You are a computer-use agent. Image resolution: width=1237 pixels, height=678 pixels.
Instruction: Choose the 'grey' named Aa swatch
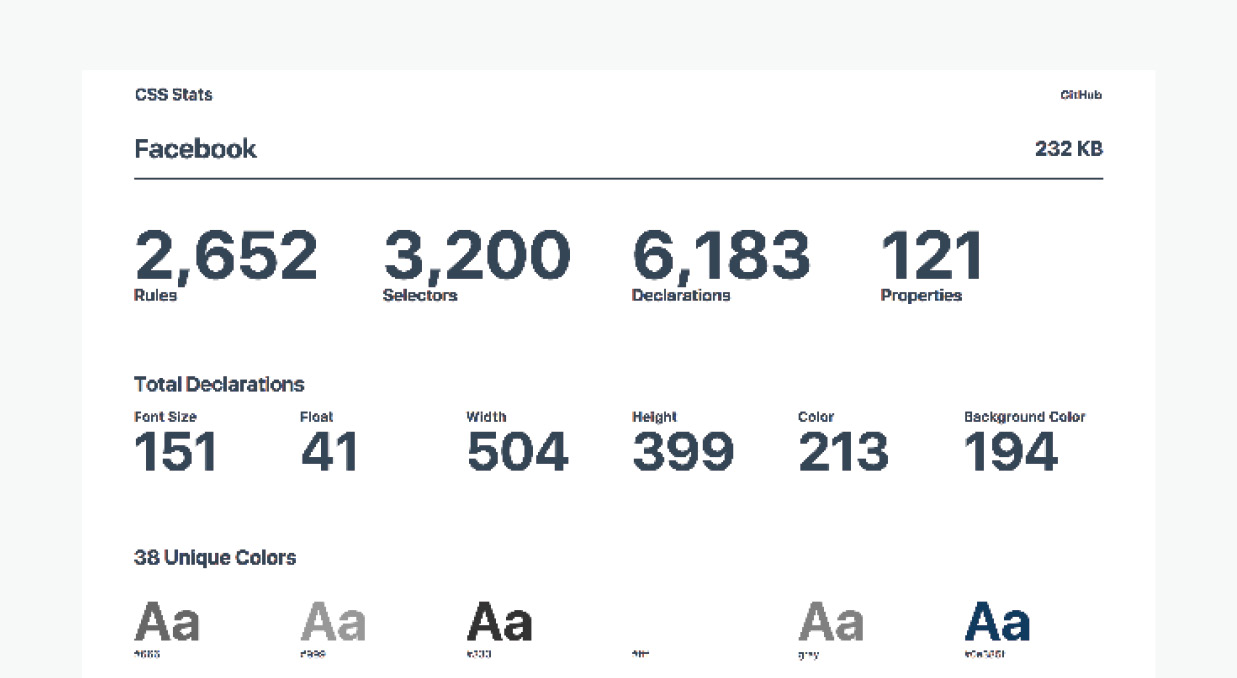[x=831, y=622]
